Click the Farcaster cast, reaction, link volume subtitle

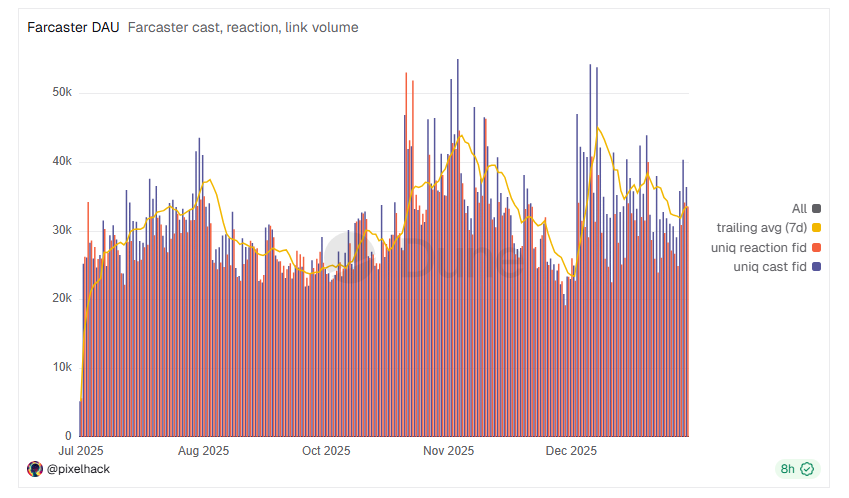[x=243, y=27]
